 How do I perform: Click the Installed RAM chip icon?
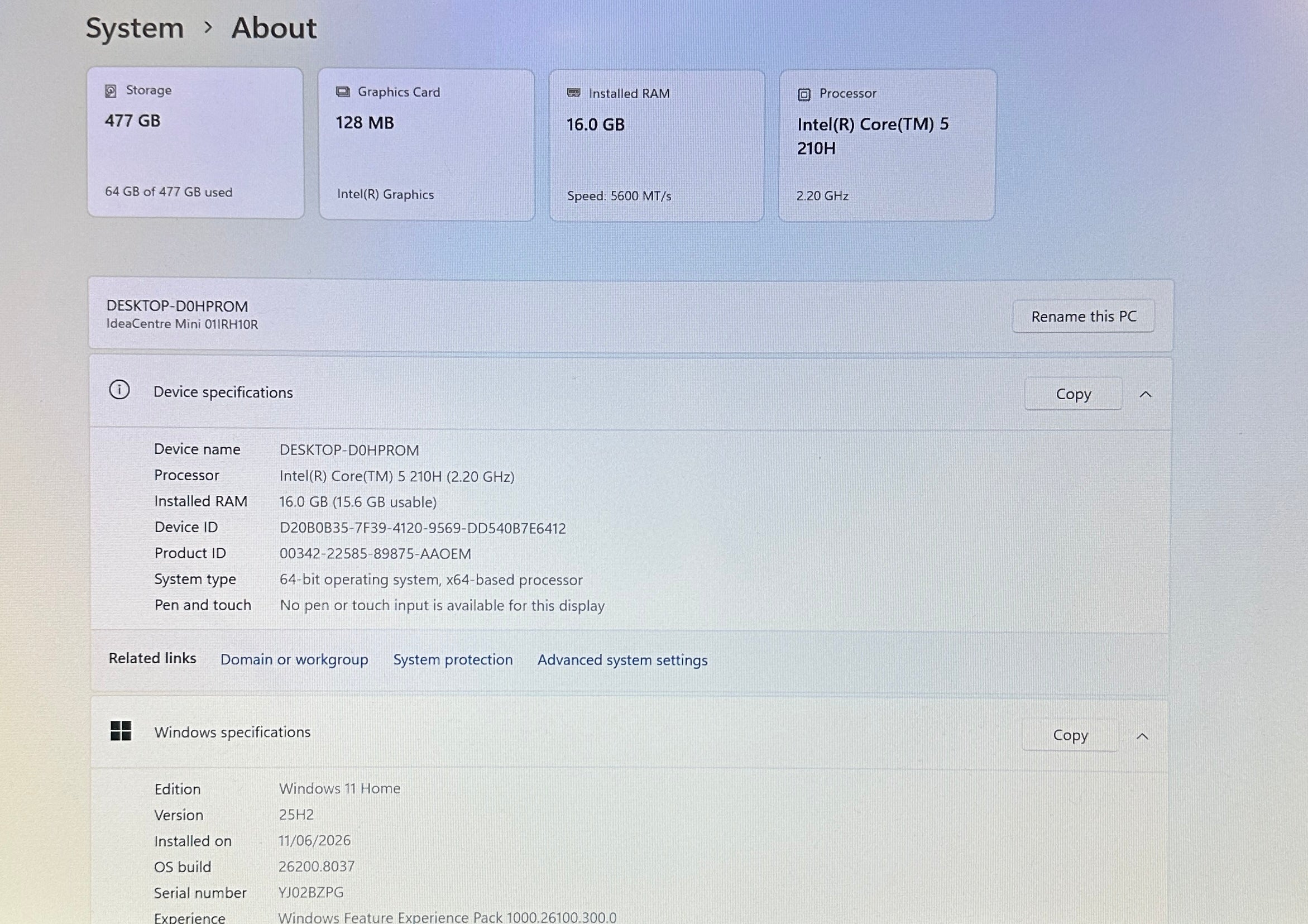click(x=574, y=93)
